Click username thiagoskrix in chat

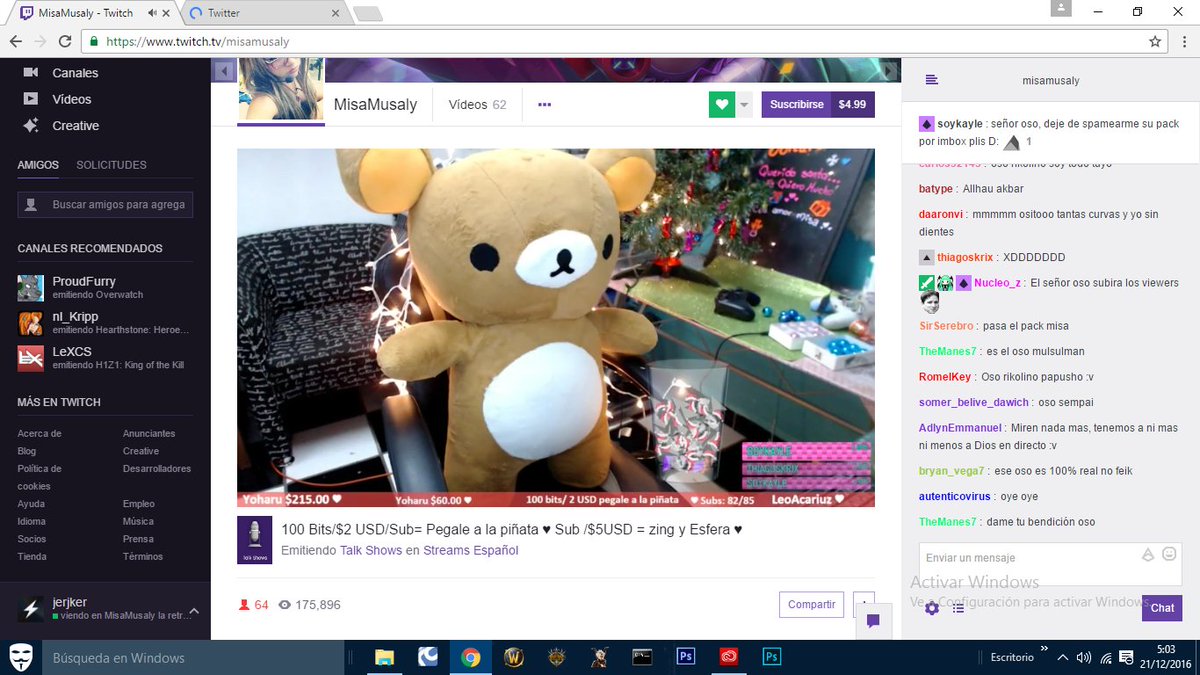click(x=966, y=257)
